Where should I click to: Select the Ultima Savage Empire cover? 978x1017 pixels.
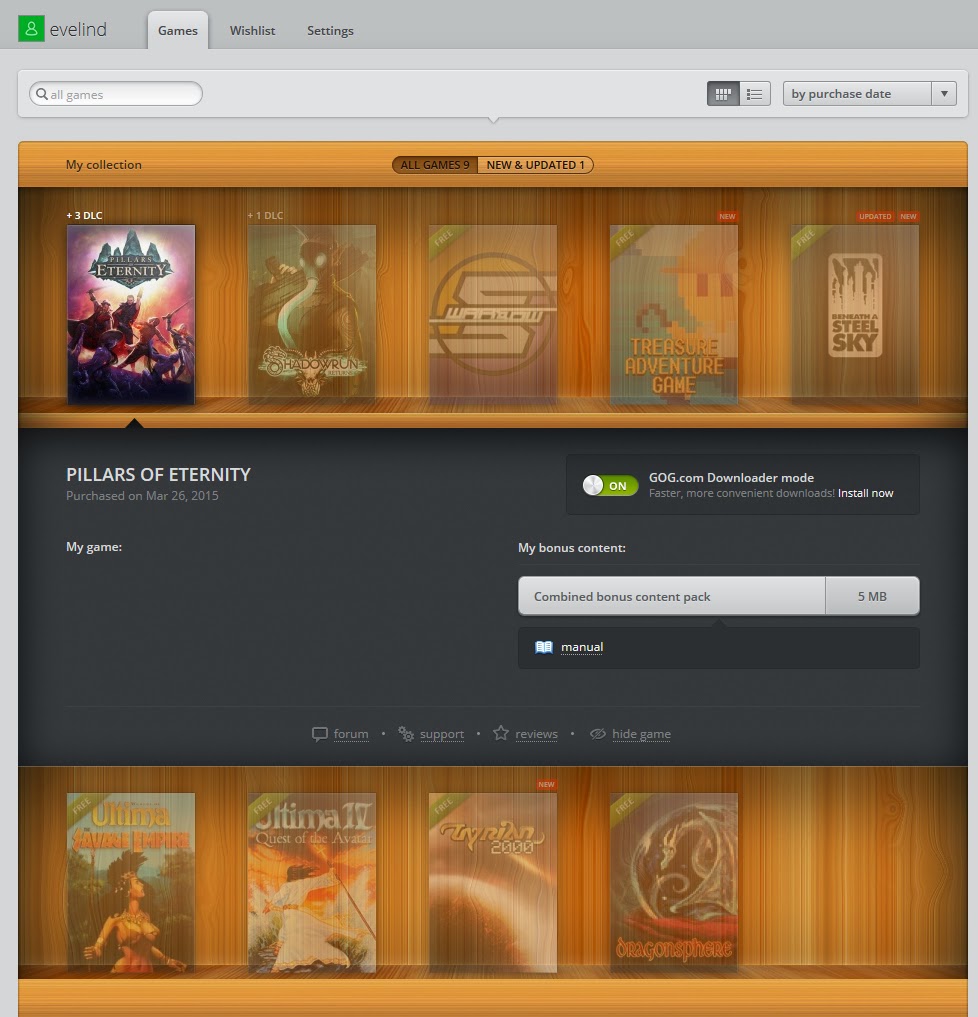pos(131,883)
